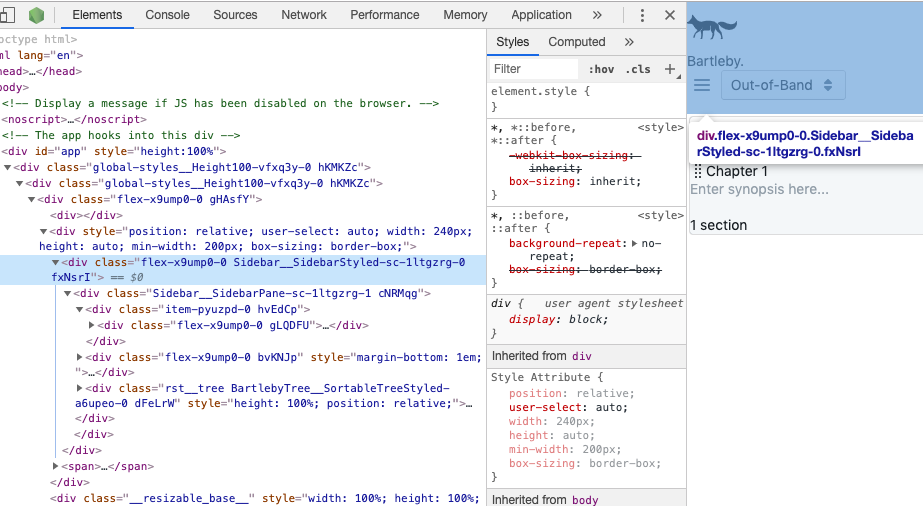Switch to the Elements tab
The height and width of the screenshot is (506, 923).
pos(97,15)
